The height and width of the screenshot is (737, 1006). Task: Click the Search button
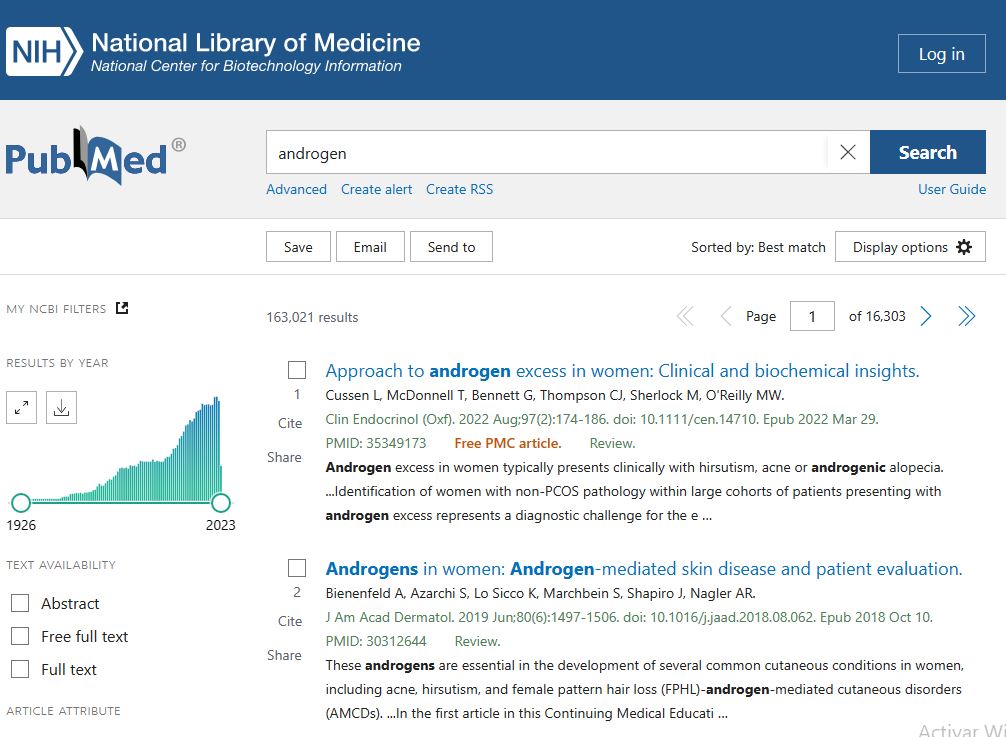coord(927,152)
